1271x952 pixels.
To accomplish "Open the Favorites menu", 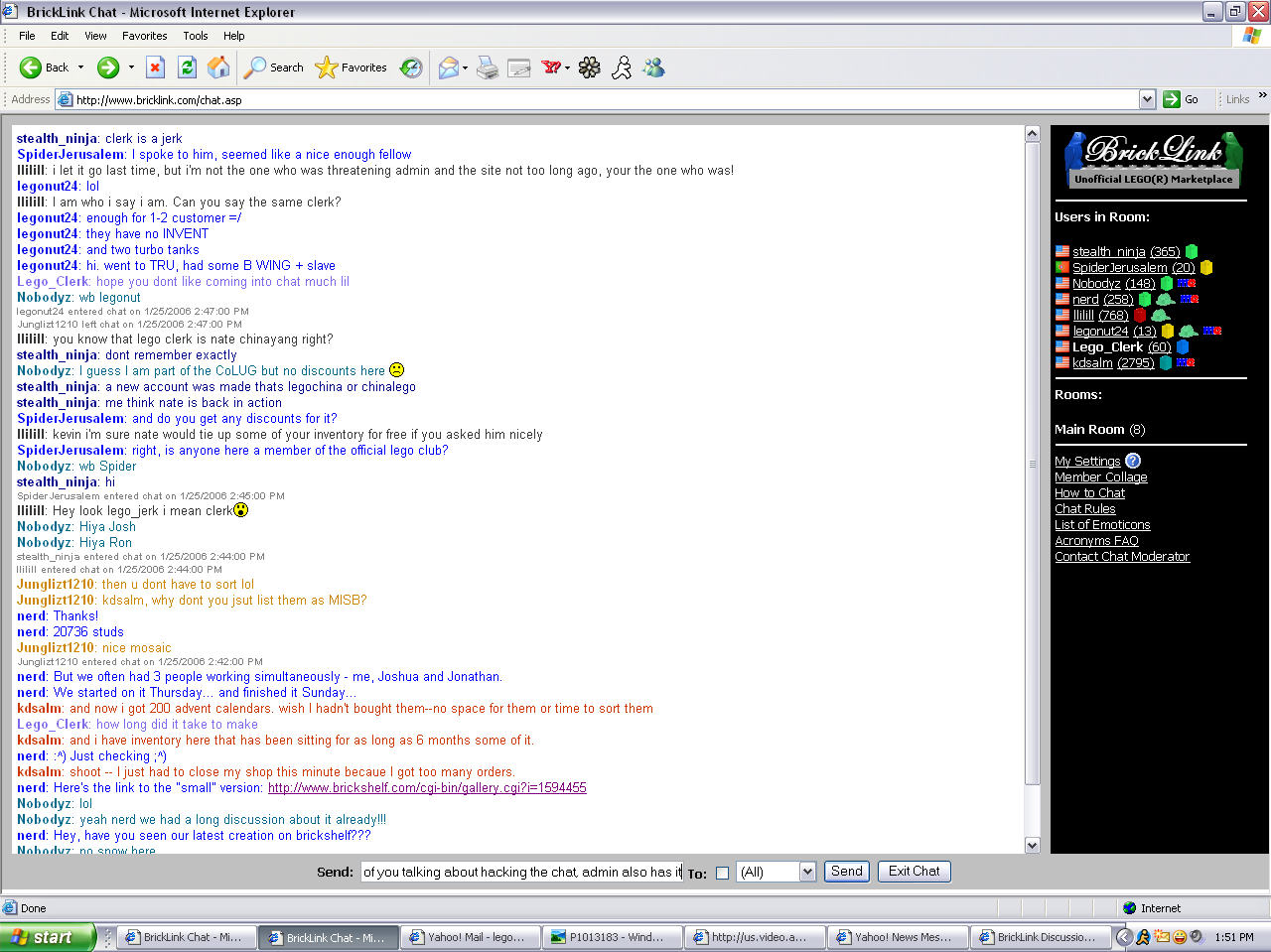I will coord(144,36).
